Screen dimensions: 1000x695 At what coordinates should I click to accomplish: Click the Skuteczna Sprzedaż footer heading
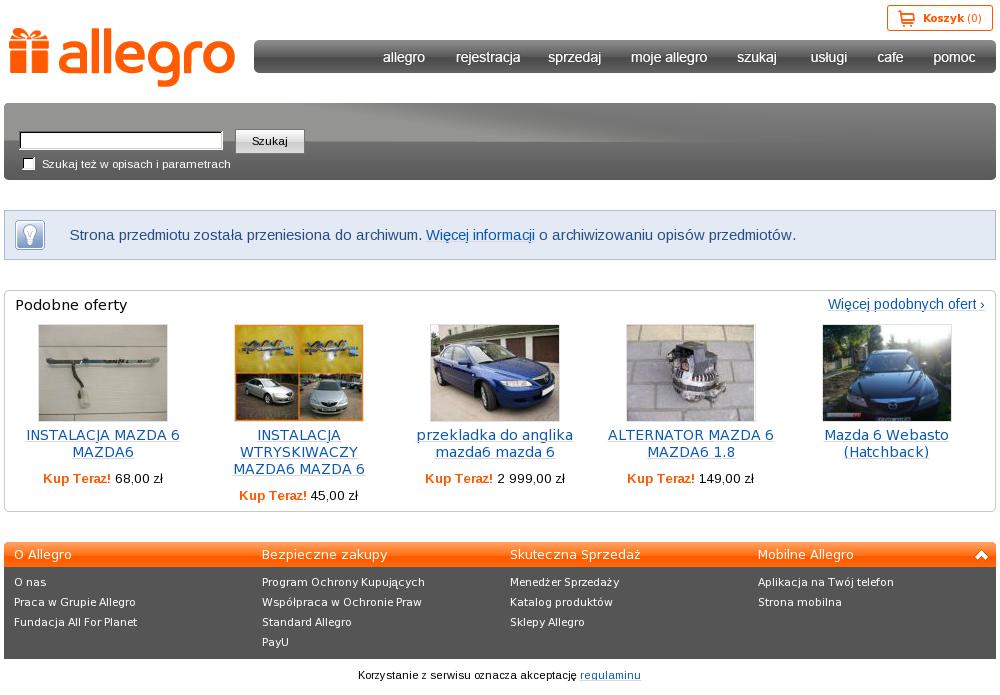click(575, 555)
